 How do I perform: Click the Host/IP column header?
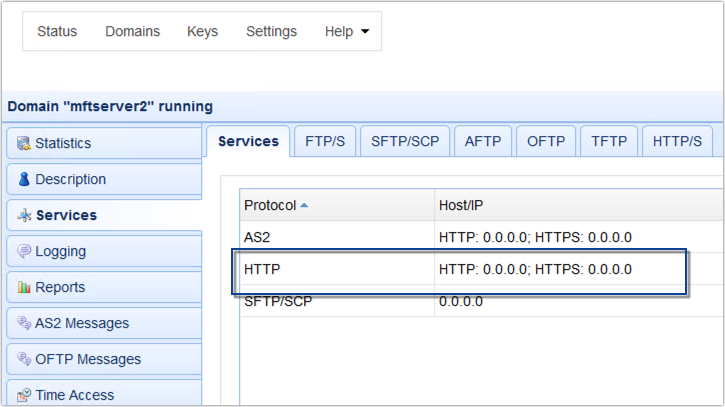click(x=461, y=205)
